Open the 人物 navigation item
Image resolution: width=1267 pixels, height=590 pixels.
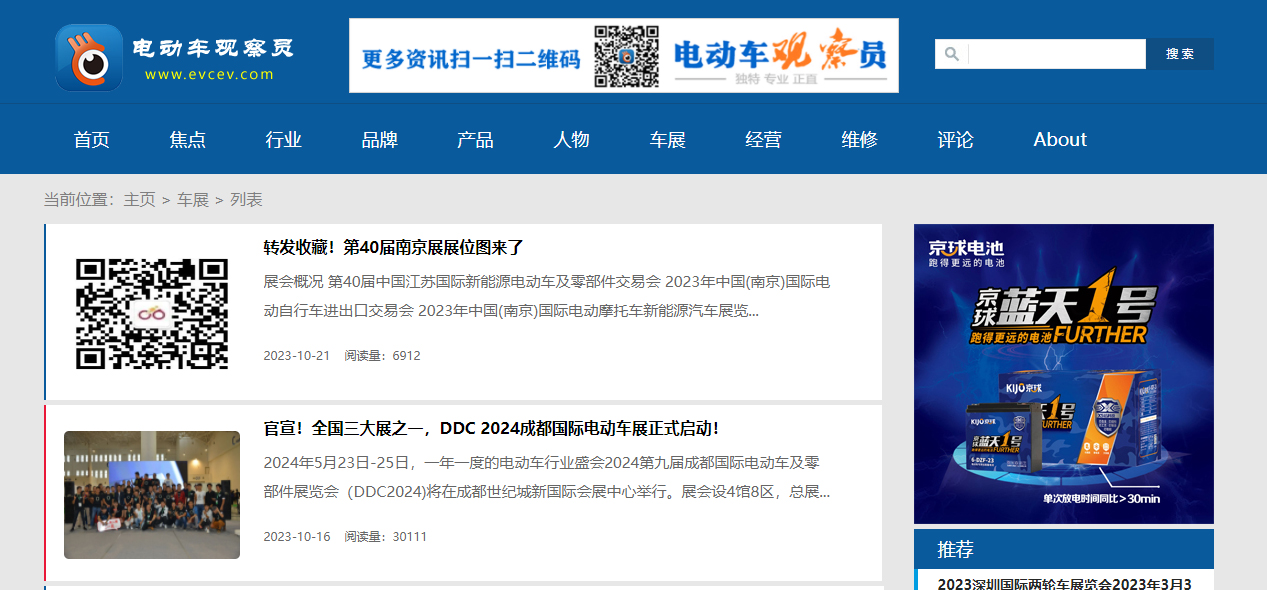[x=571, y=139]
